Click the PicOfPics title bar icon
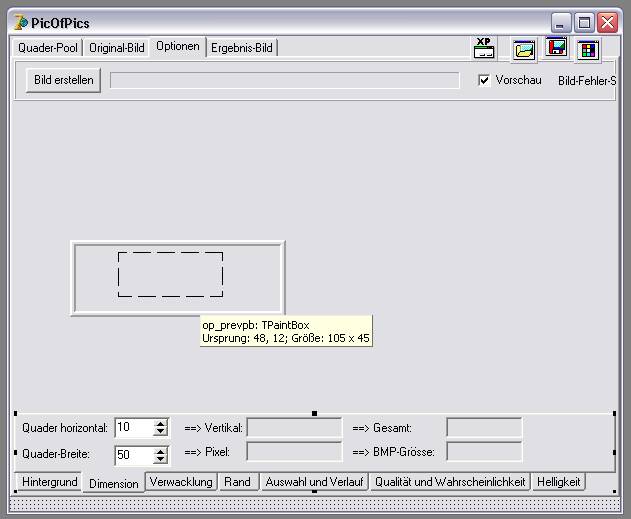The width and height of the screenshot is (631, 519). coord(21,23)
